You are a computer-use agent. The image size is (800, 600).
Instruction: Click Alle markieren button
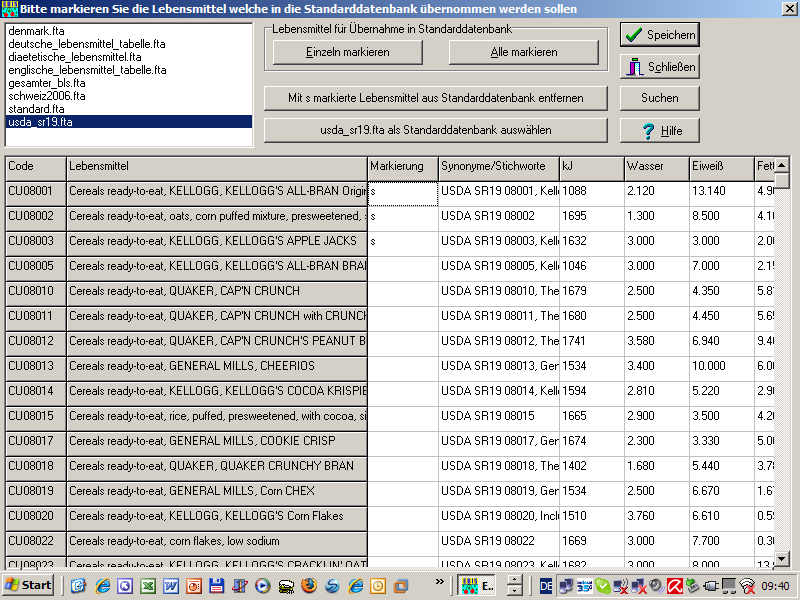tap(524, 52)
